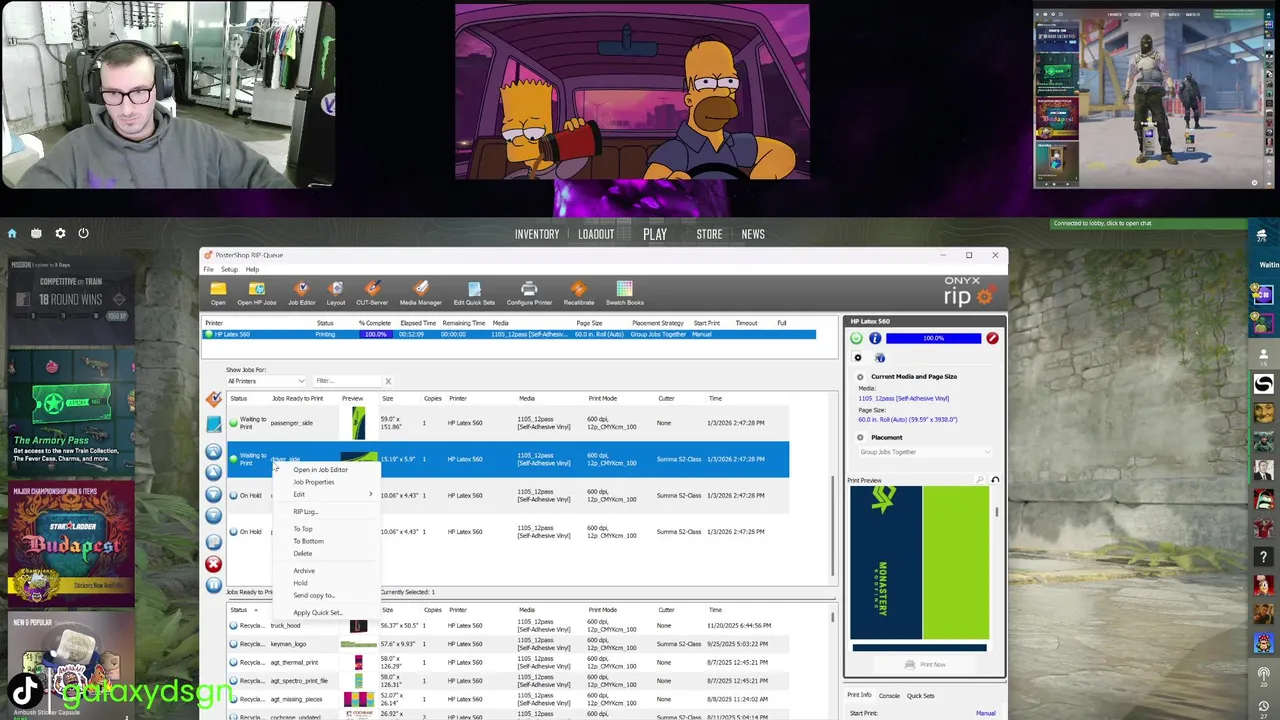
Task: Click the 60.0 in. Roll page size link
Action: pos(907,420)
